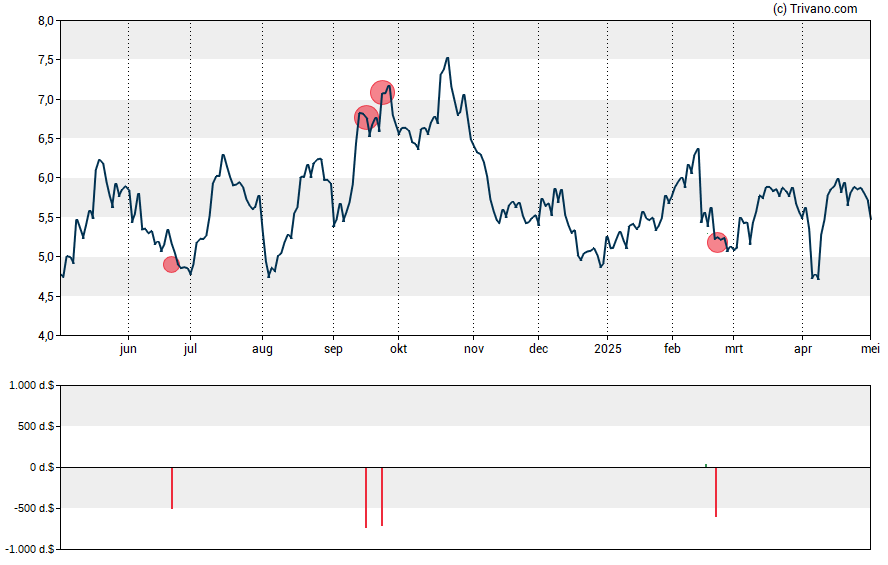The width and height of the screenshot is (888, 565).
Task: Click the '5,5' price axis value
Action: (46, 217)
